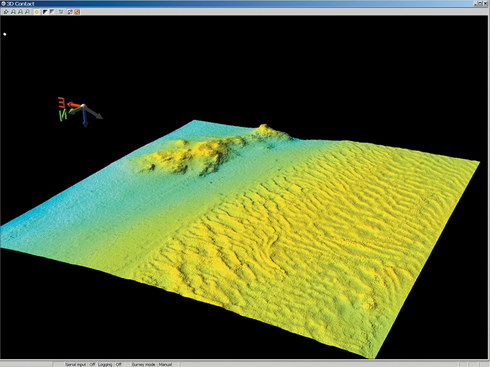This screenshot has width=490, height=367.
Task: Click the red E axis arrow
Action: (74, 105)
